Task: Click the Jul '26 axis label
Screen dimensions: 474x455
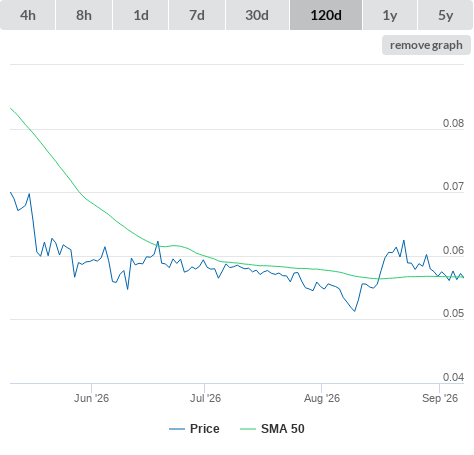Action: pos(205,398)
